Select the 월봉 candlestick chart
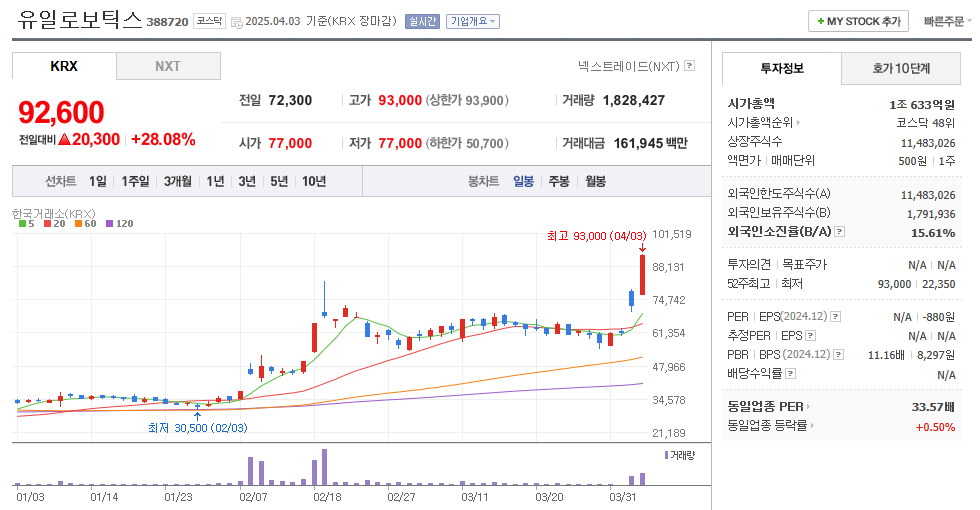The width and height of the screenshot is (980, 510). pos(595,181)
